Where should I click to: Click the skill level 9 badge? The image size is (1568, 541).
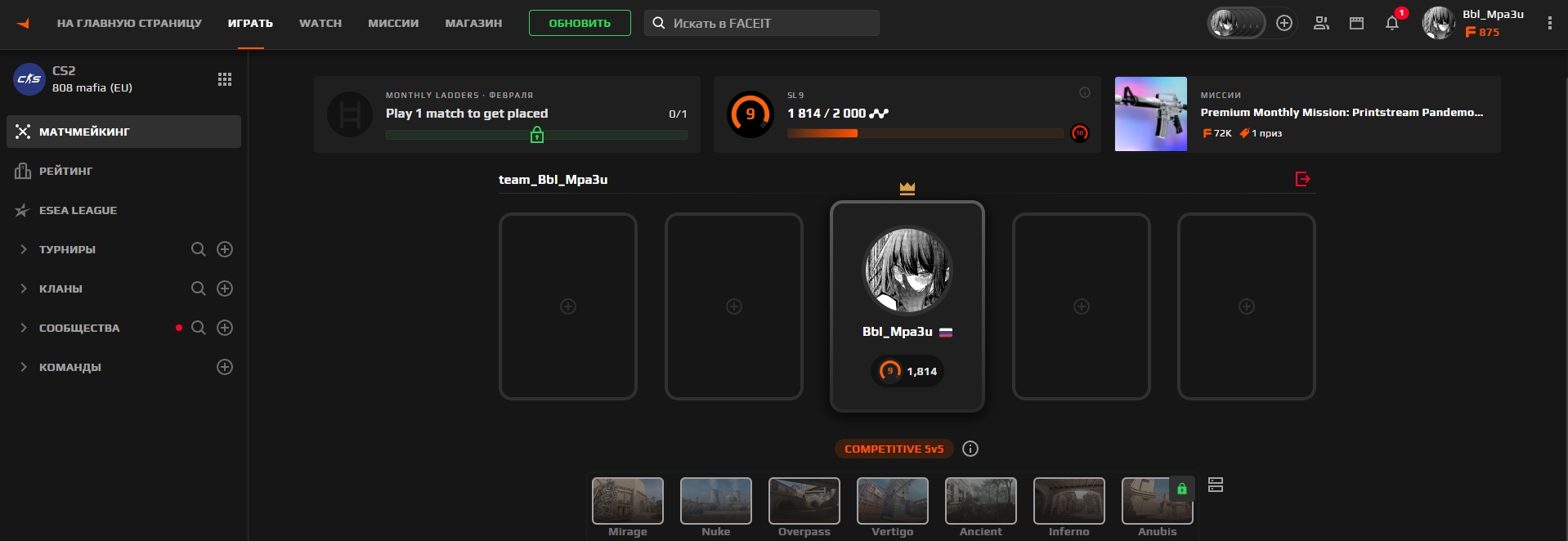(x=750, y=114)
